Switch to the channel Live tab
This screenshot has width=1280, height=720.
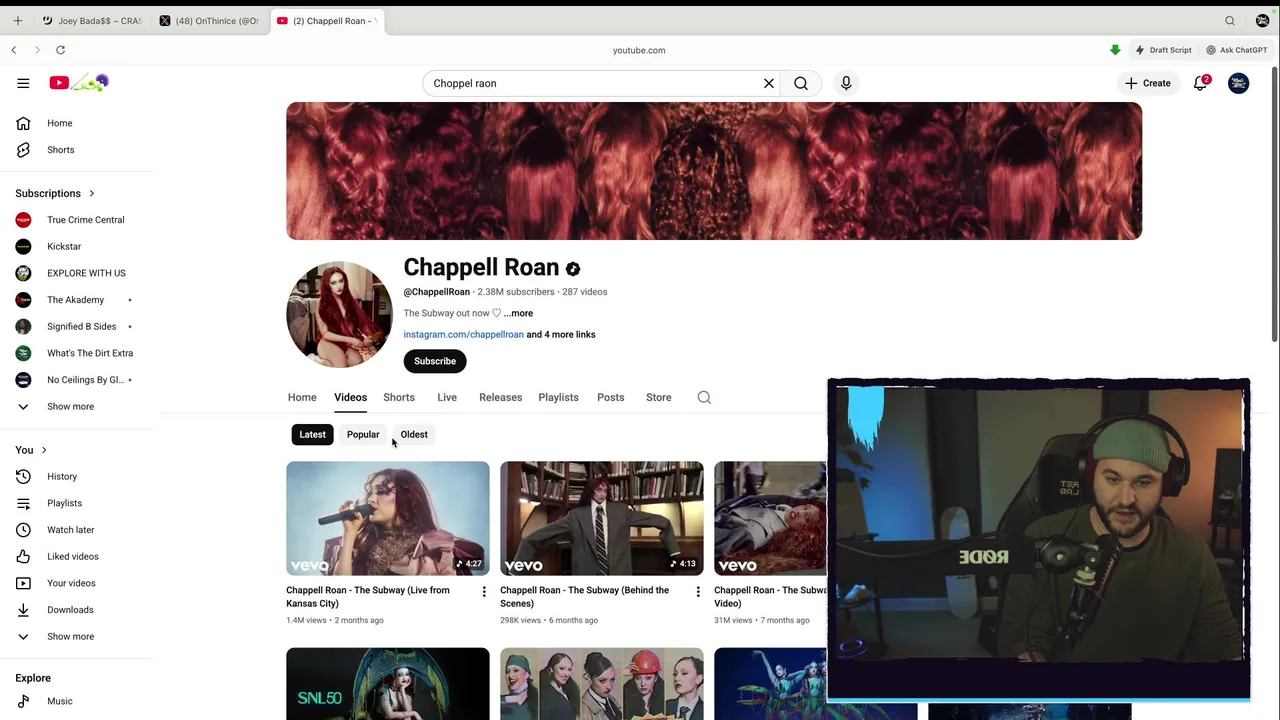447,397
